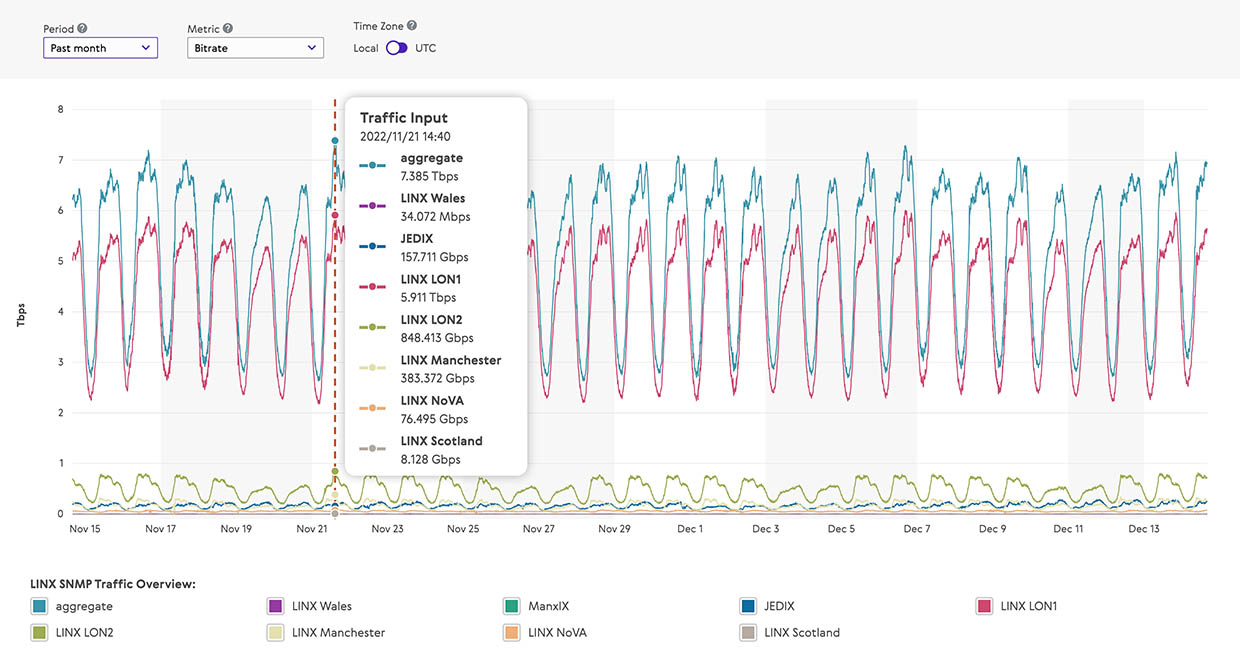Click the help icon beside Metric

(228, 29)
